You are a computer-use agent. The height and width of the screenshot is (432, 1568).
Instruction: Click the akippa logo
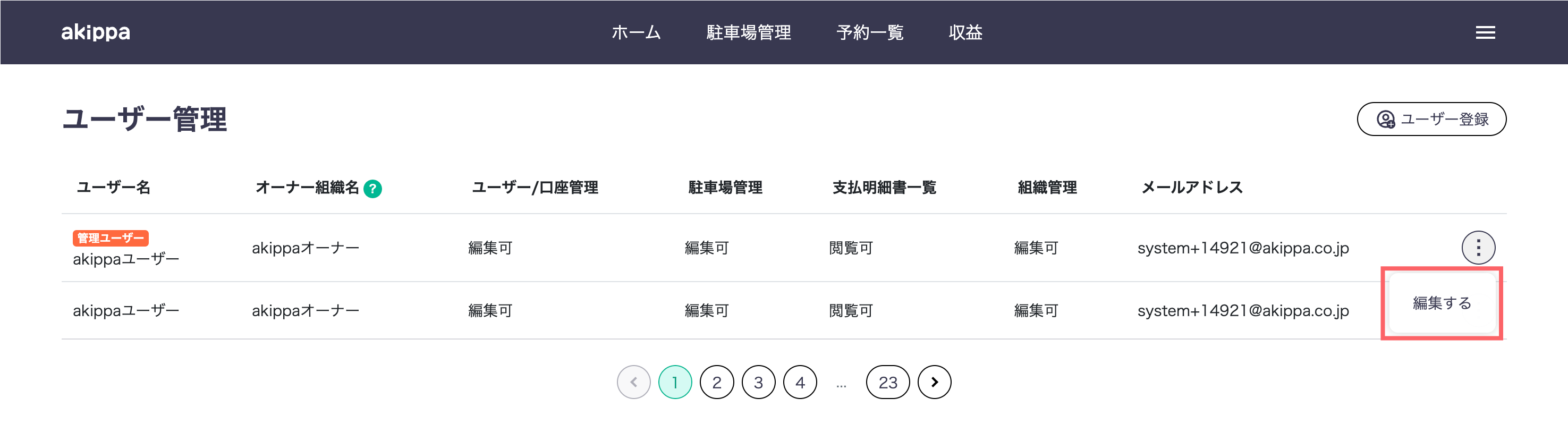[96, 32]
